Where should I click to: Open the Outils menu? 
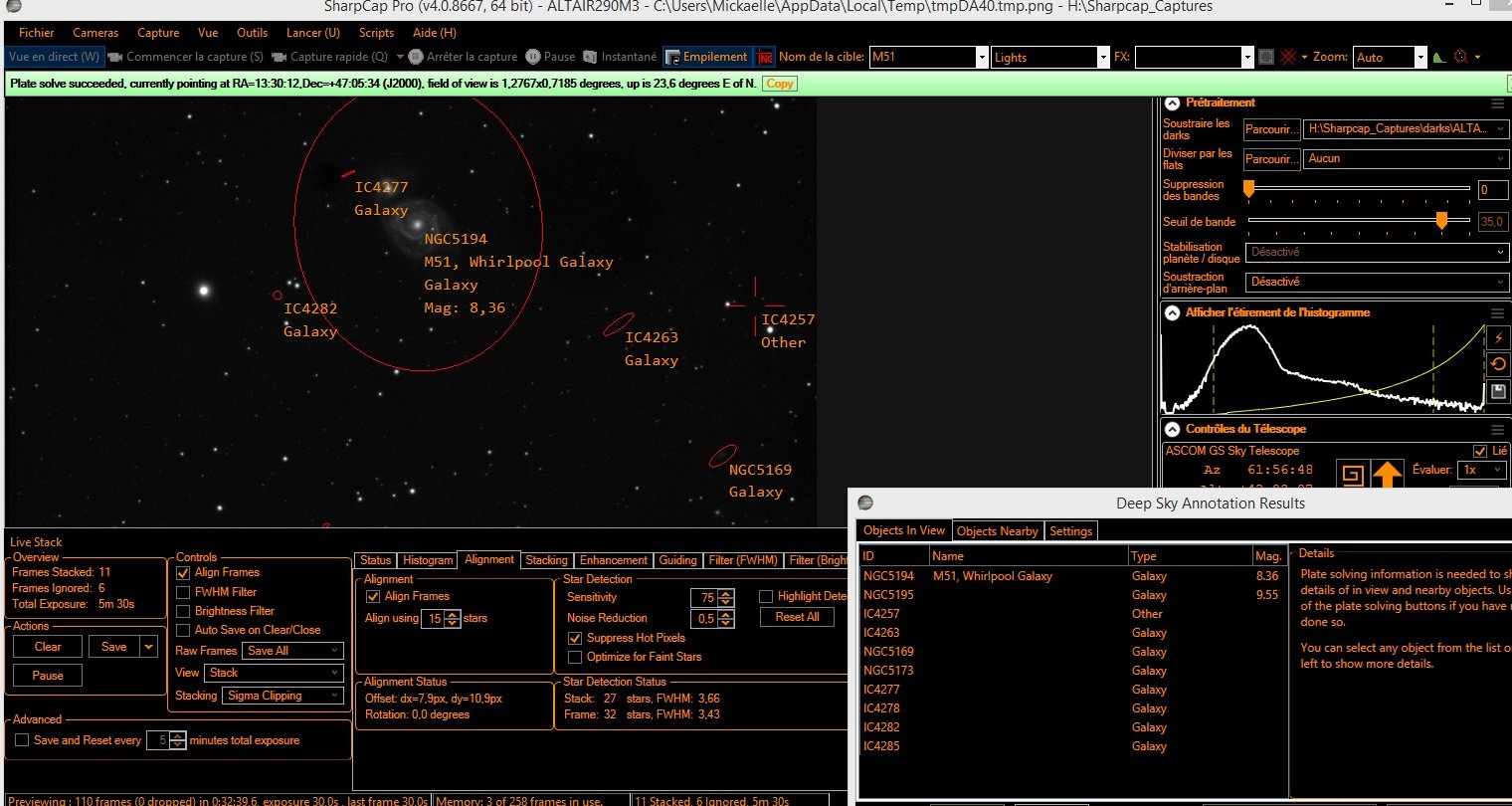(x=253, y=33)
